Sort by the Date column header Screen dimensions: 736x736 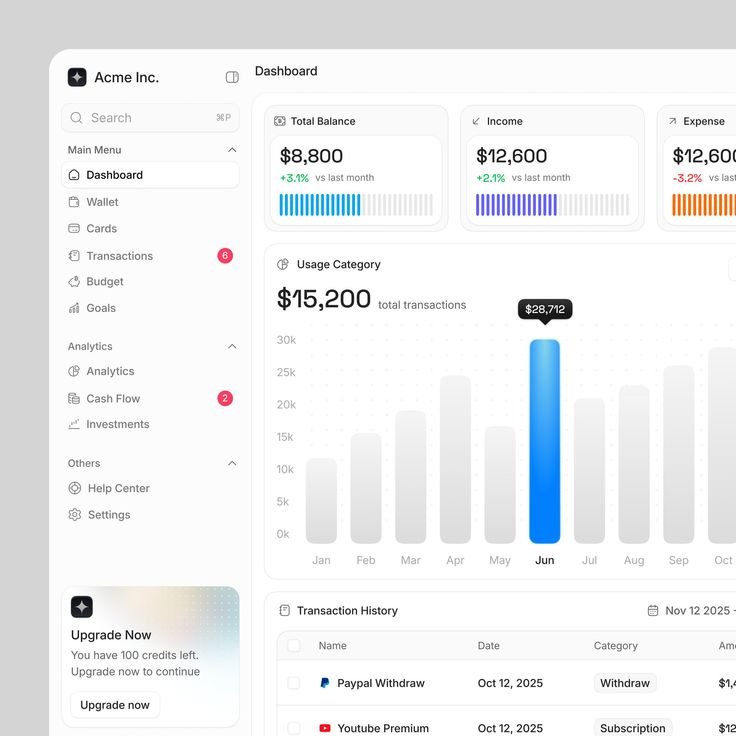(x=488, y=645)
